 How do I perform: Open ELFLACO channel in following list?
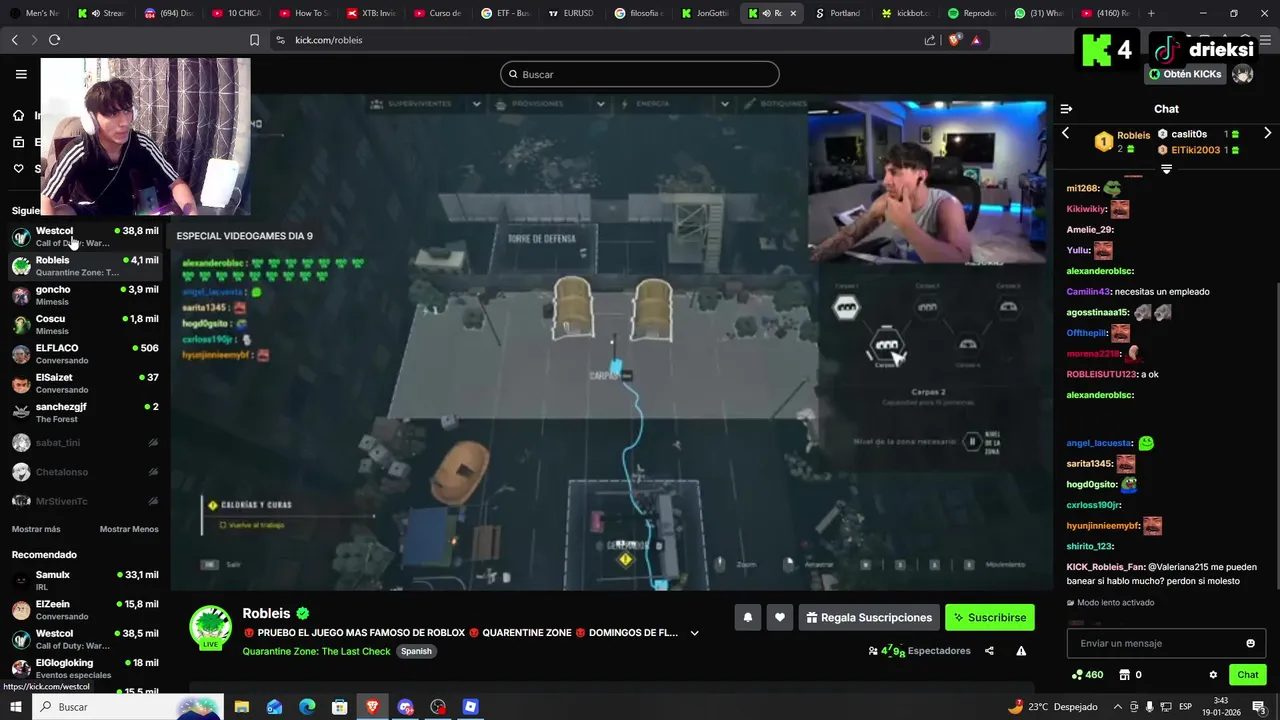click(x=85, y=353)
